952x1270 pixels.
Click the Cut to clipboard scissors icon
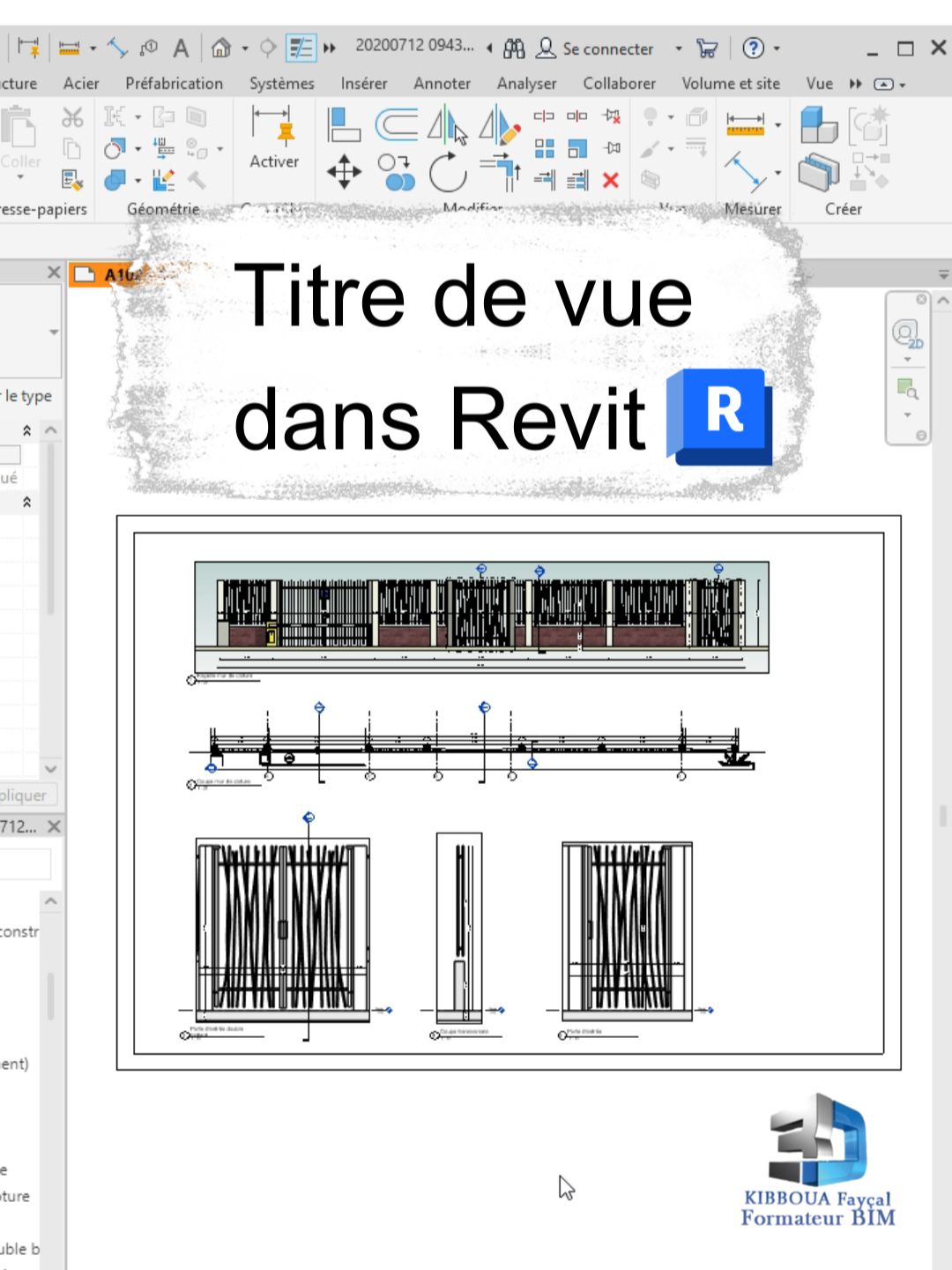coord(72,117)
